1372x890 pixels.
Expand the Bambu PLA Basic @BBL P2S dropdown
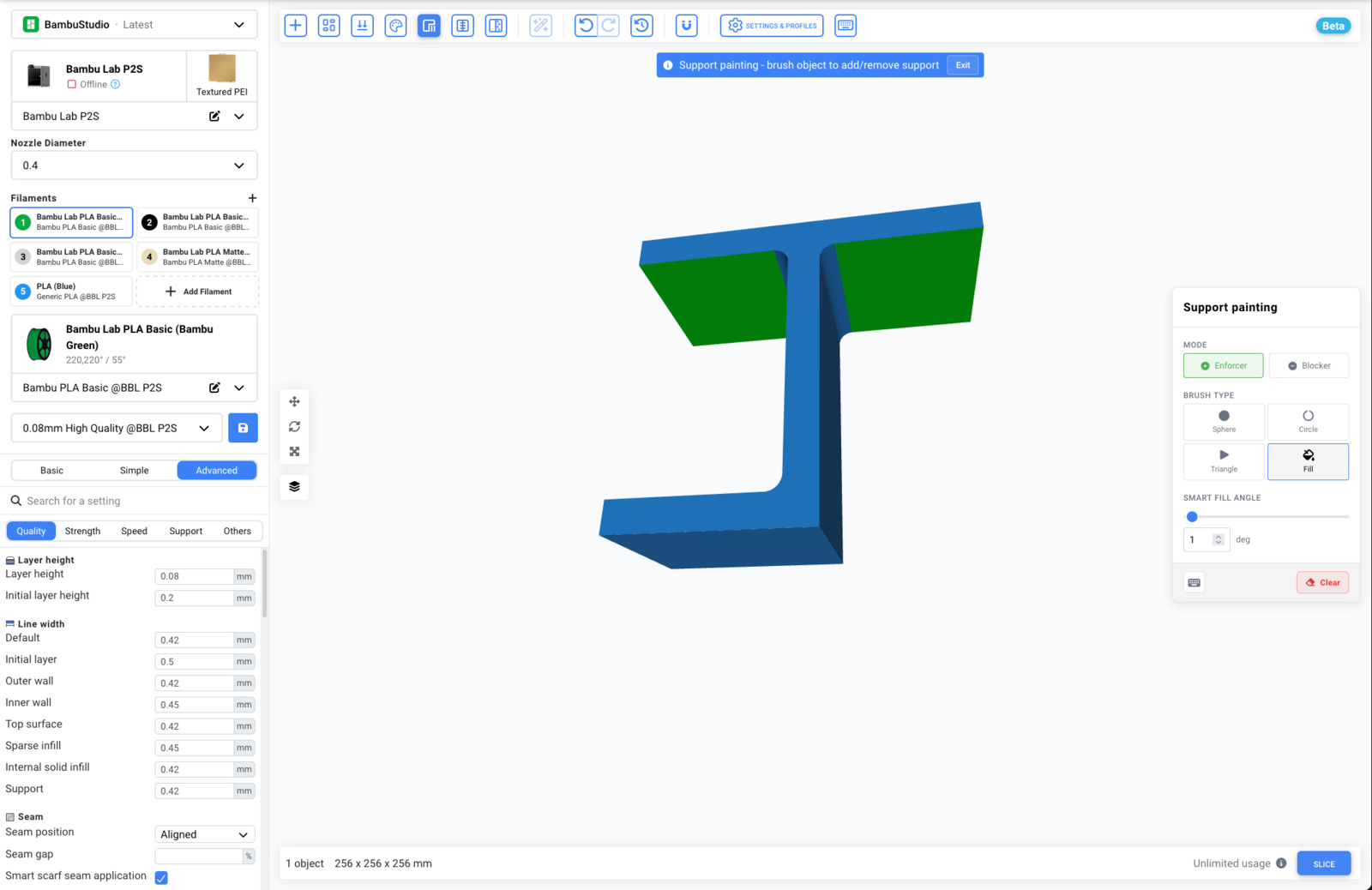[x=239, y=388]
